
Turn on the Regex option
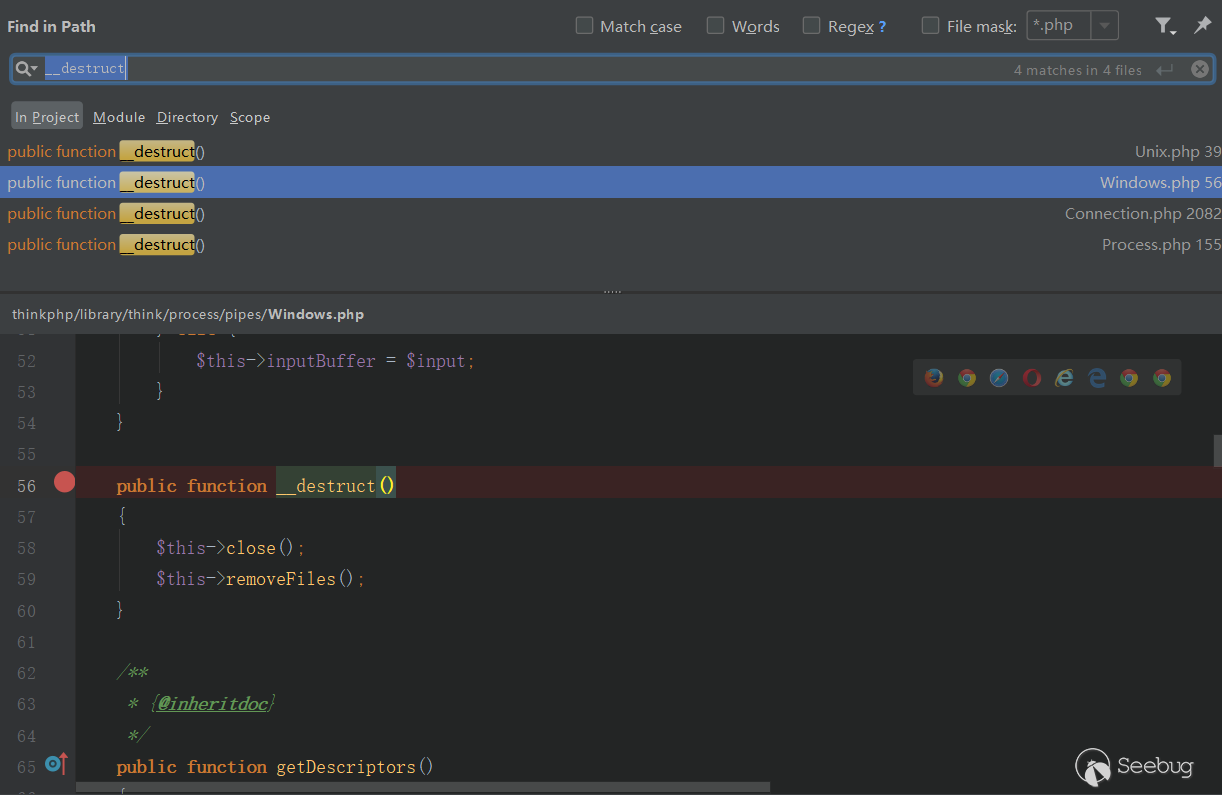click(812, 26)
